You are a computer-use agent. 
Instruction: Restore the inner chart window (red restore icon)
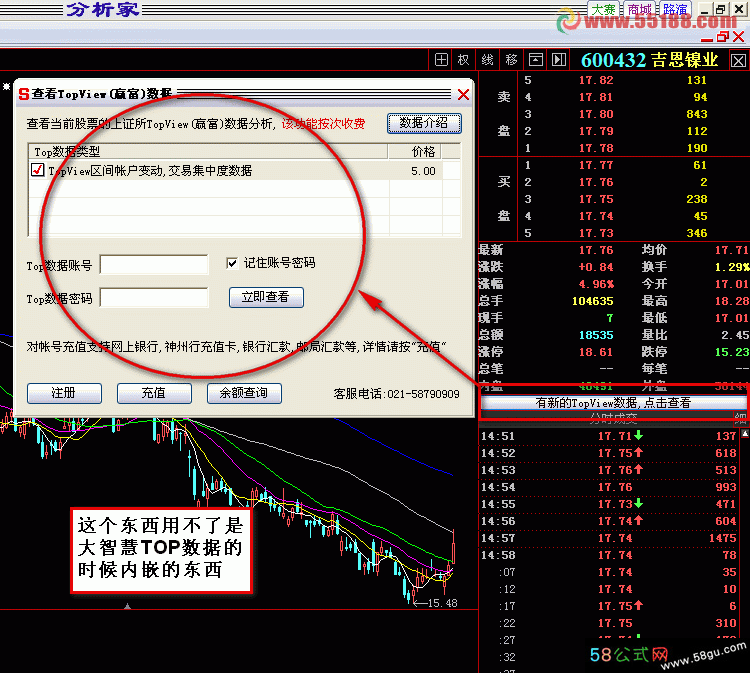pyautogui.click(x=723, y=36)
